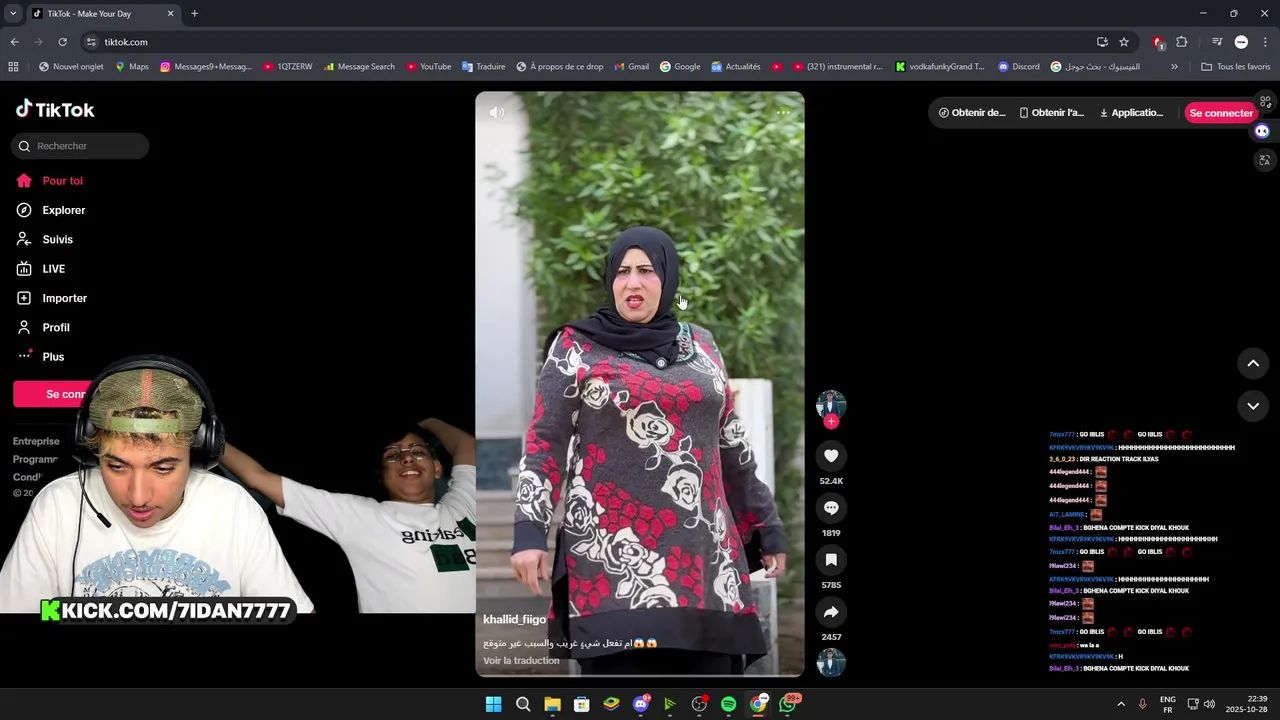Open Chrome from taskbar
The width and height of the screenshot is (1280, 720).
[x=758, y=704]
